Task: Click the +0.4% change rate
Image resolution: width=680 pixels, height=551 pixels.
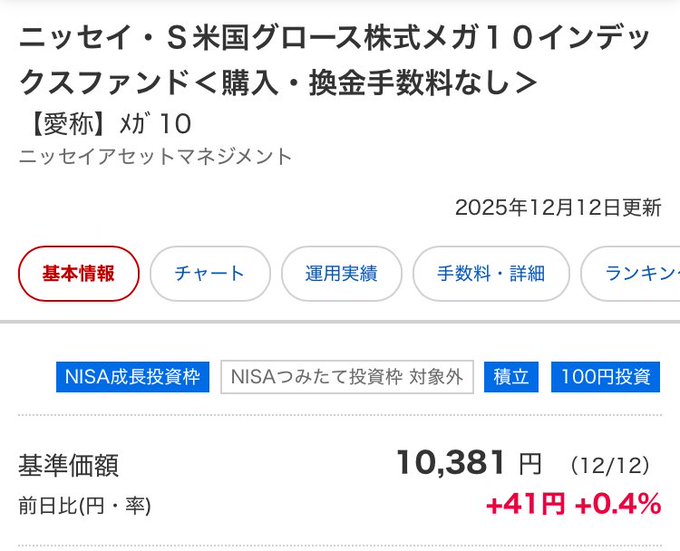Action: pos(618,505)
